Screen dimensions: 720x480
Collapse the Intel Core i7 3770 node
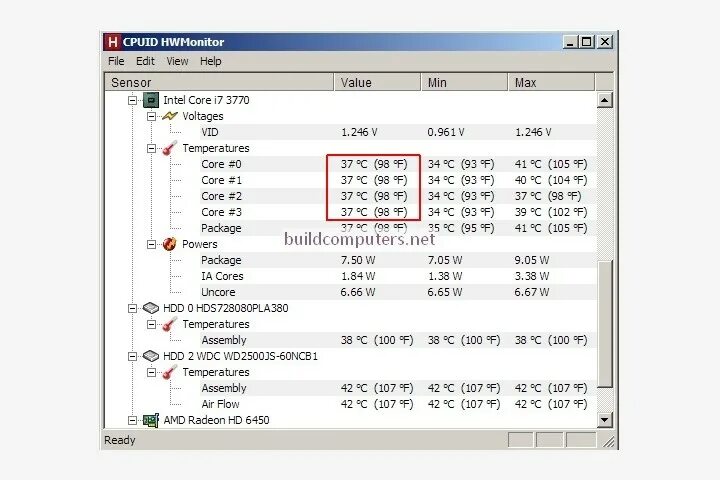[x=132, y=100]
